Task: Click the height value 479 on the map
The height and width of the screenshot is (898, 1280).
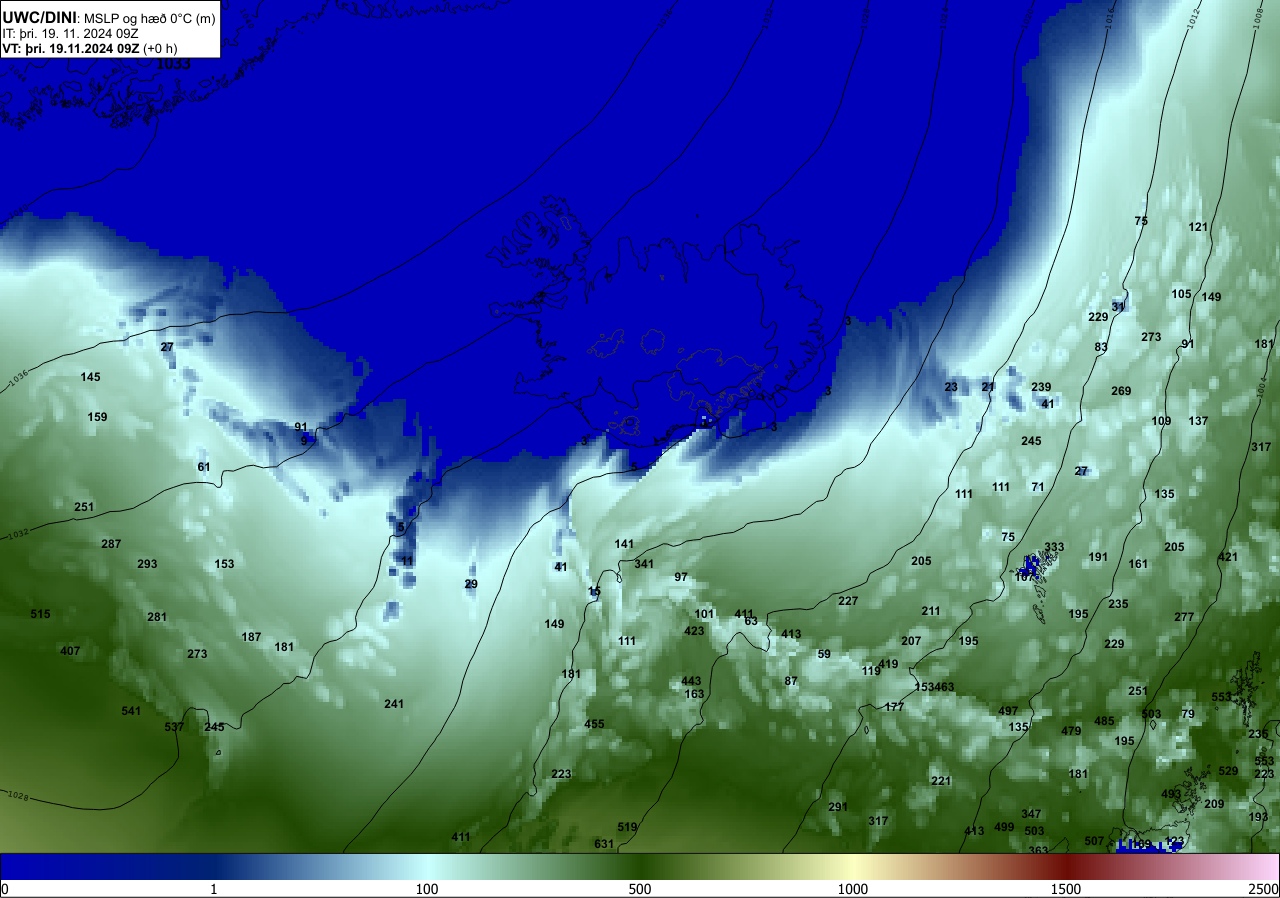Action: pyautogui.click(x=1071, y=731)
